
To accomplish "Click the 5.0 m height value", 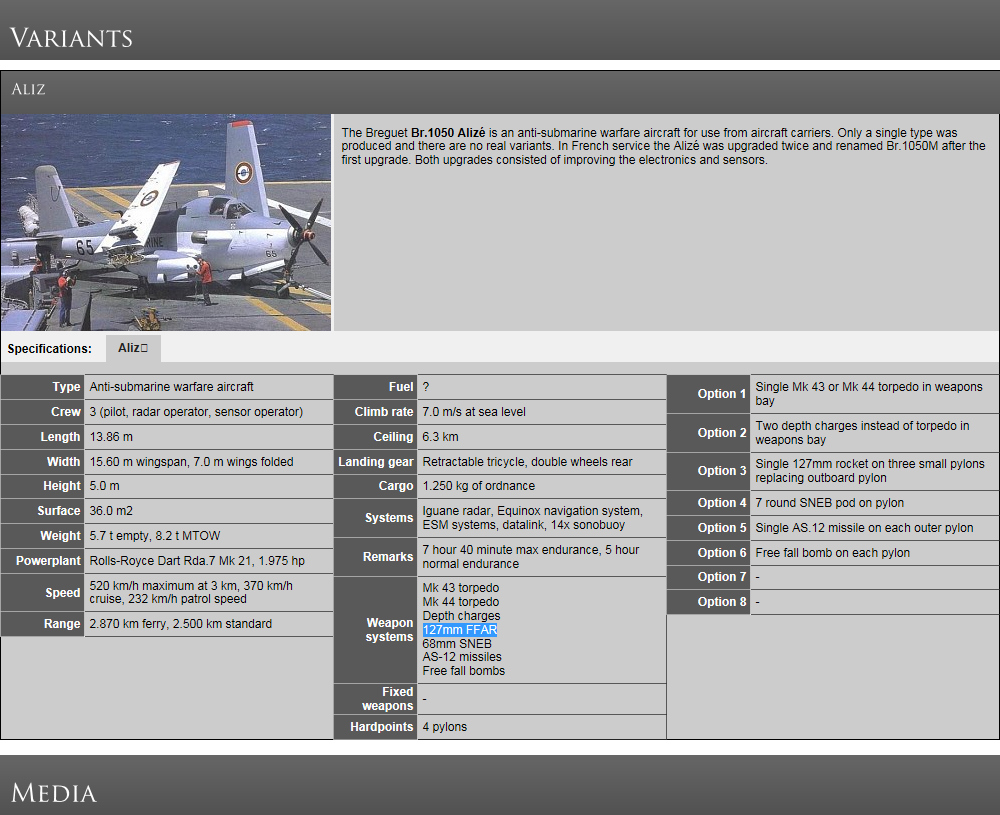I will click(105, 486).
